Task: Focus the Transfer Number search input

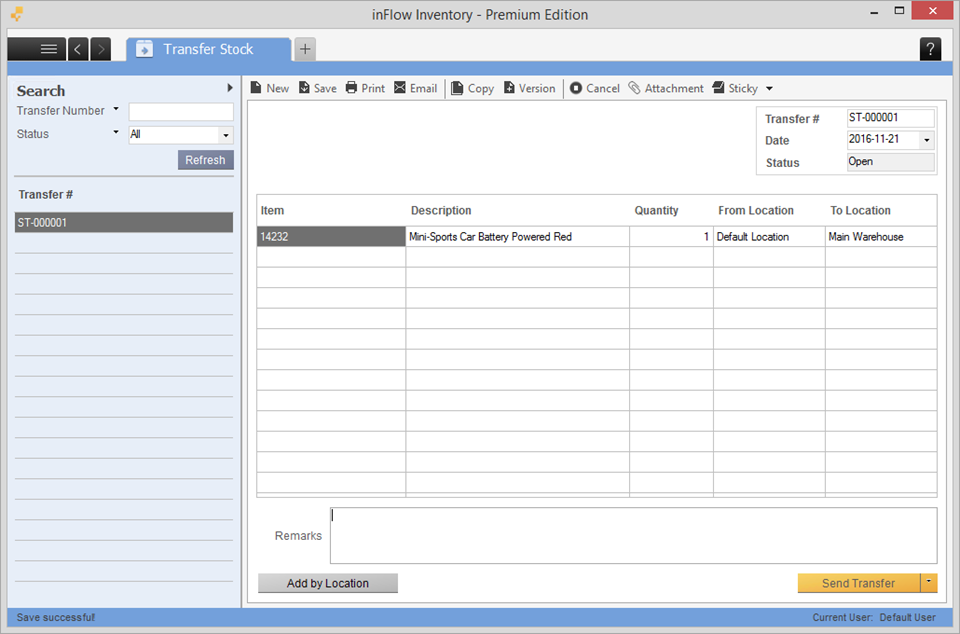Action: [181, 111]
